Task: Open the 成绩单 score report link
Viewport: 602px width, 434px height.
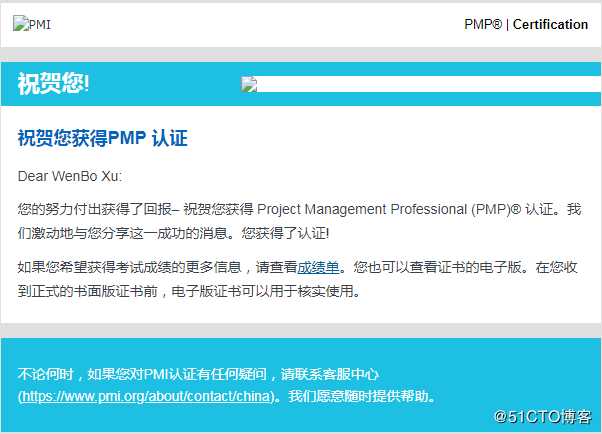Action: click(x=318, y=267)
